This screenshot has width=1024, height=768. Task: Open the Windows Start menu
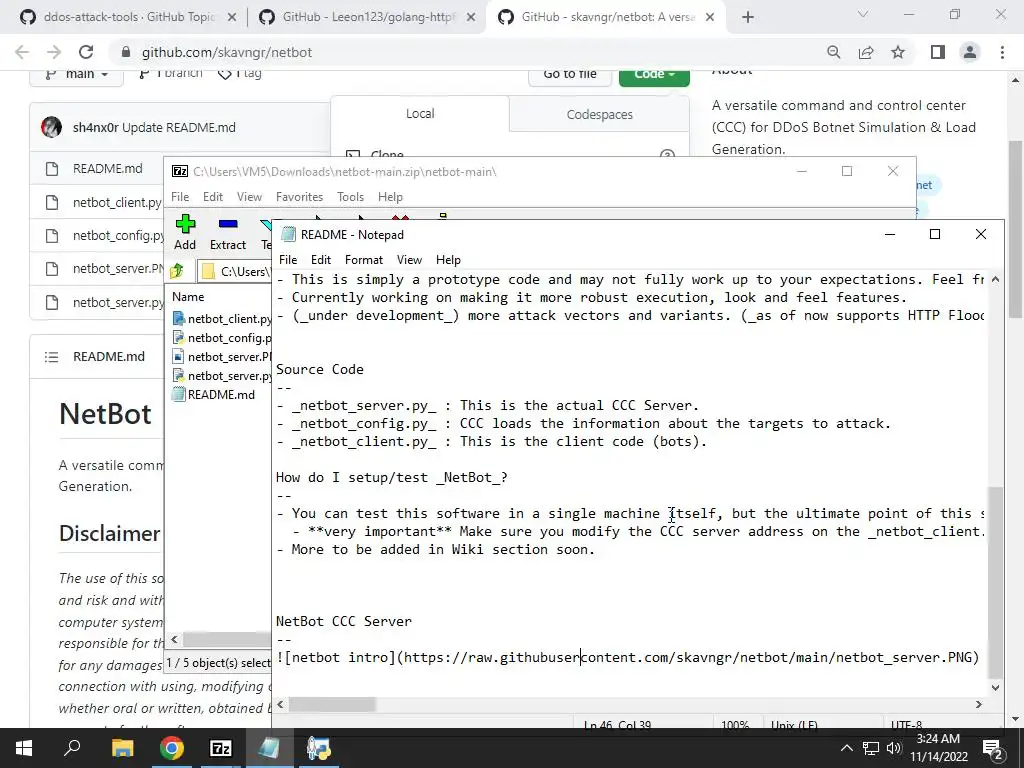click(x=24, y=748)
